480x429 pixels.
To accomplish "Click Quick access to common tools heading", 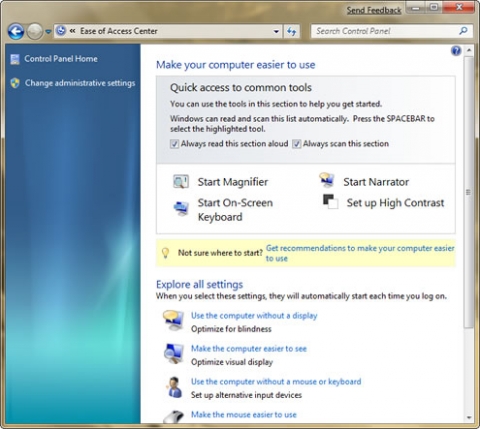I will 241,88.
